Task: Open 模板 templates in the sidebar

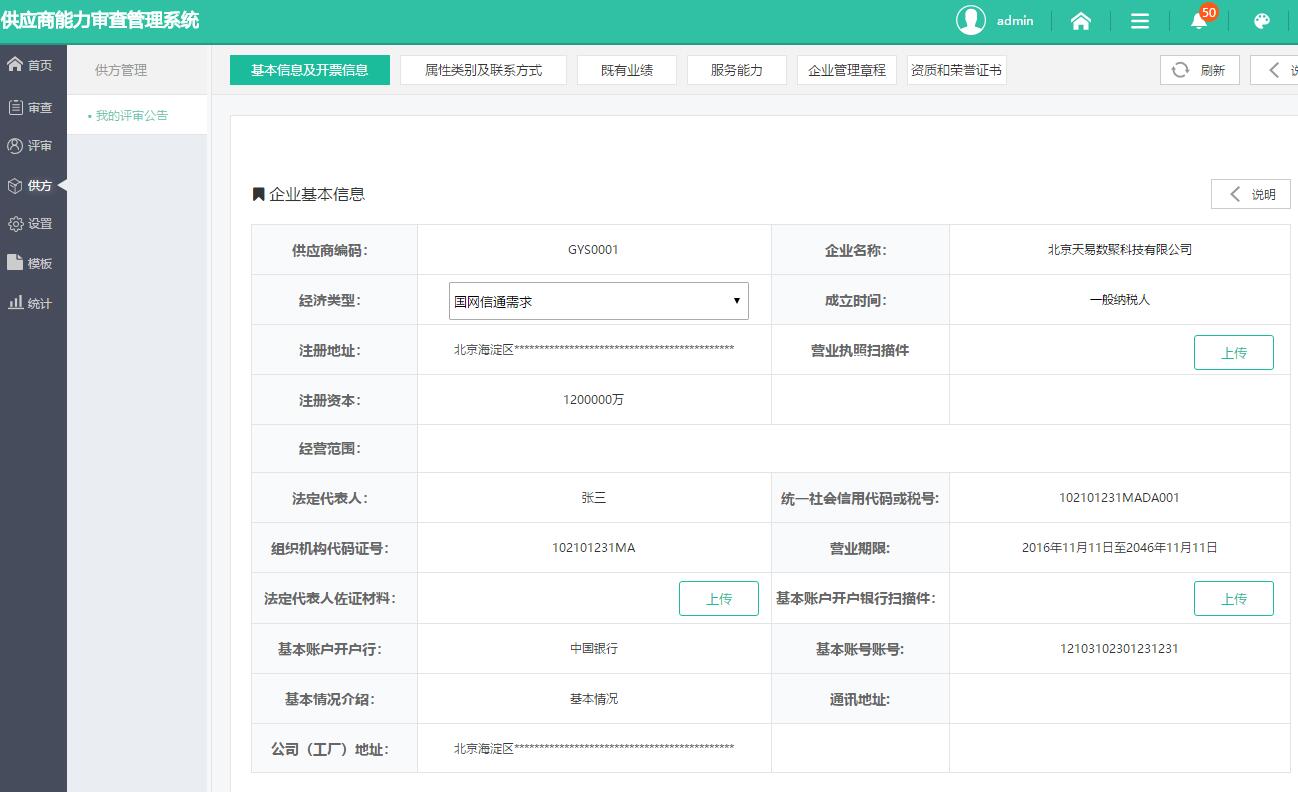Action: (x=30, y=263)
